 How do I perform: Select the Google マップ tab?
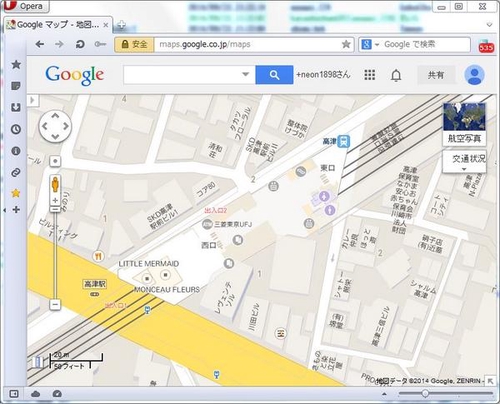[x=57, y=25]
